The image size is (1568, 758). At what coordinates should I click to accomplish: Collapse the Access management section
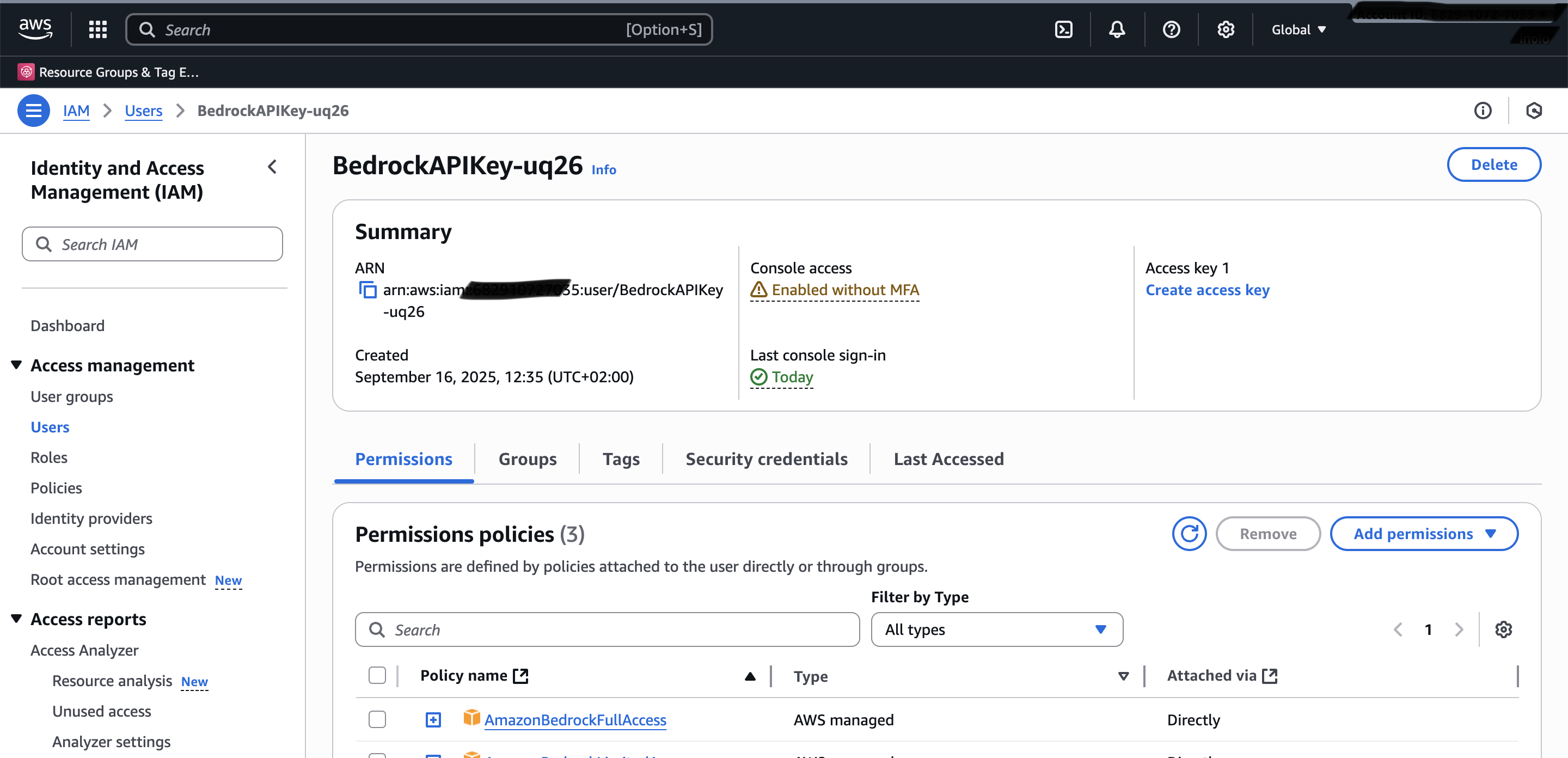pyautogui.click(x=16, y=365)
